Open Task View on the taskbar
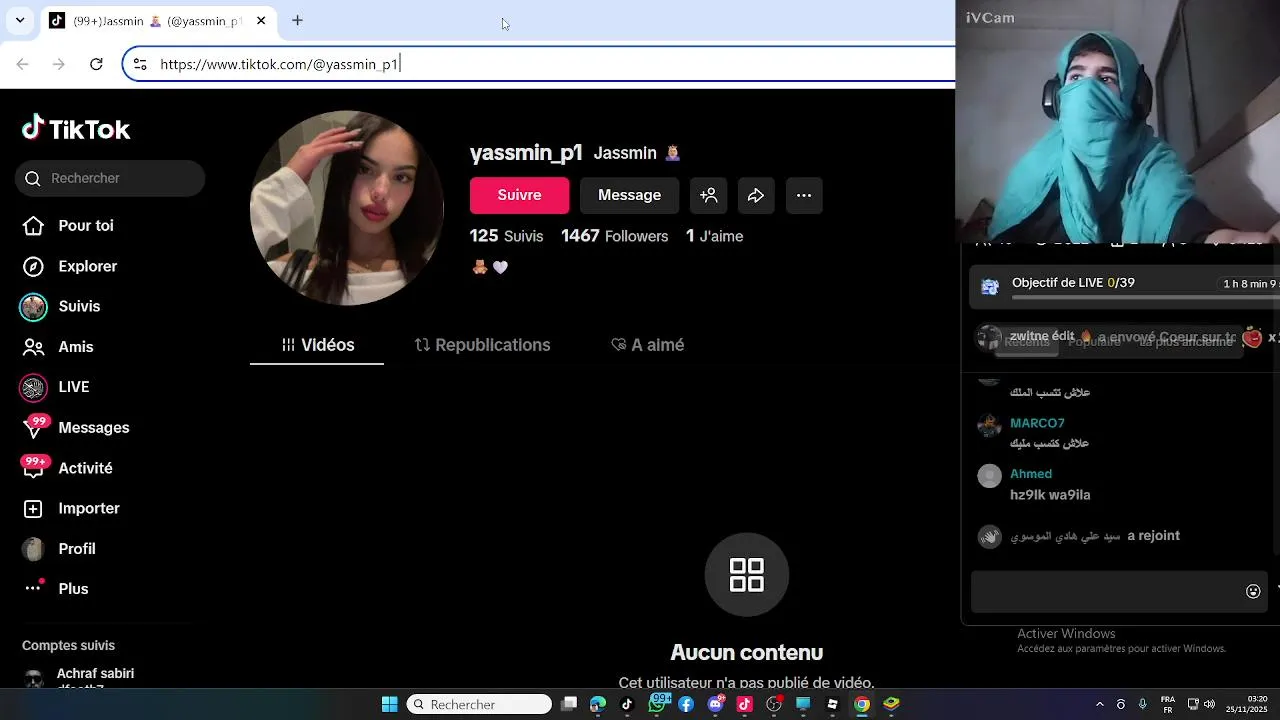The width and height of the screenshot is (1280, 720). [569, 705]
